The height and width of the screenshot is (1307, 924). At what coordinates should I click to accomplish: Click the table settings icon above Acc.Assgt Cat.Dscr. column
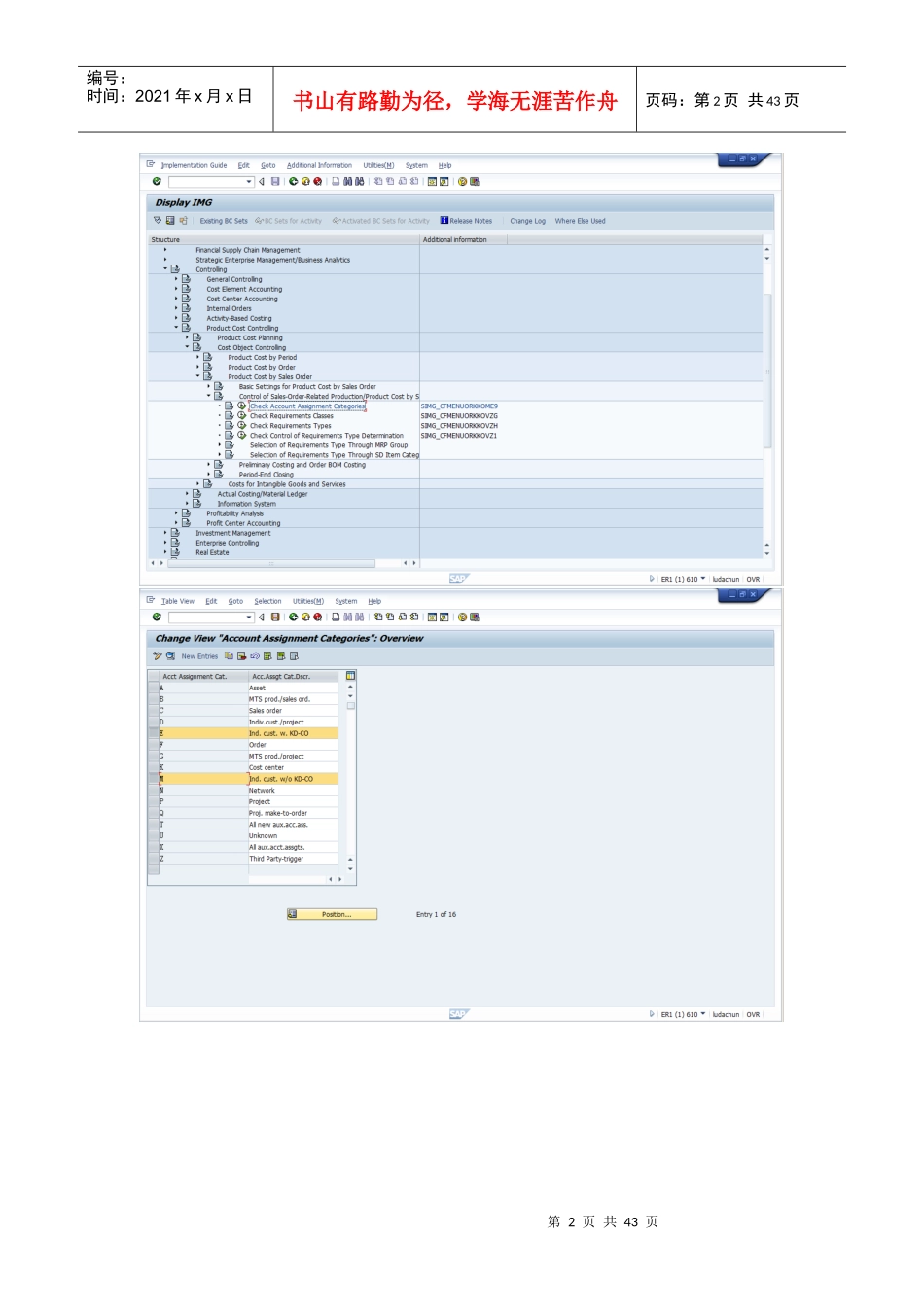click(x=350, y=676)
